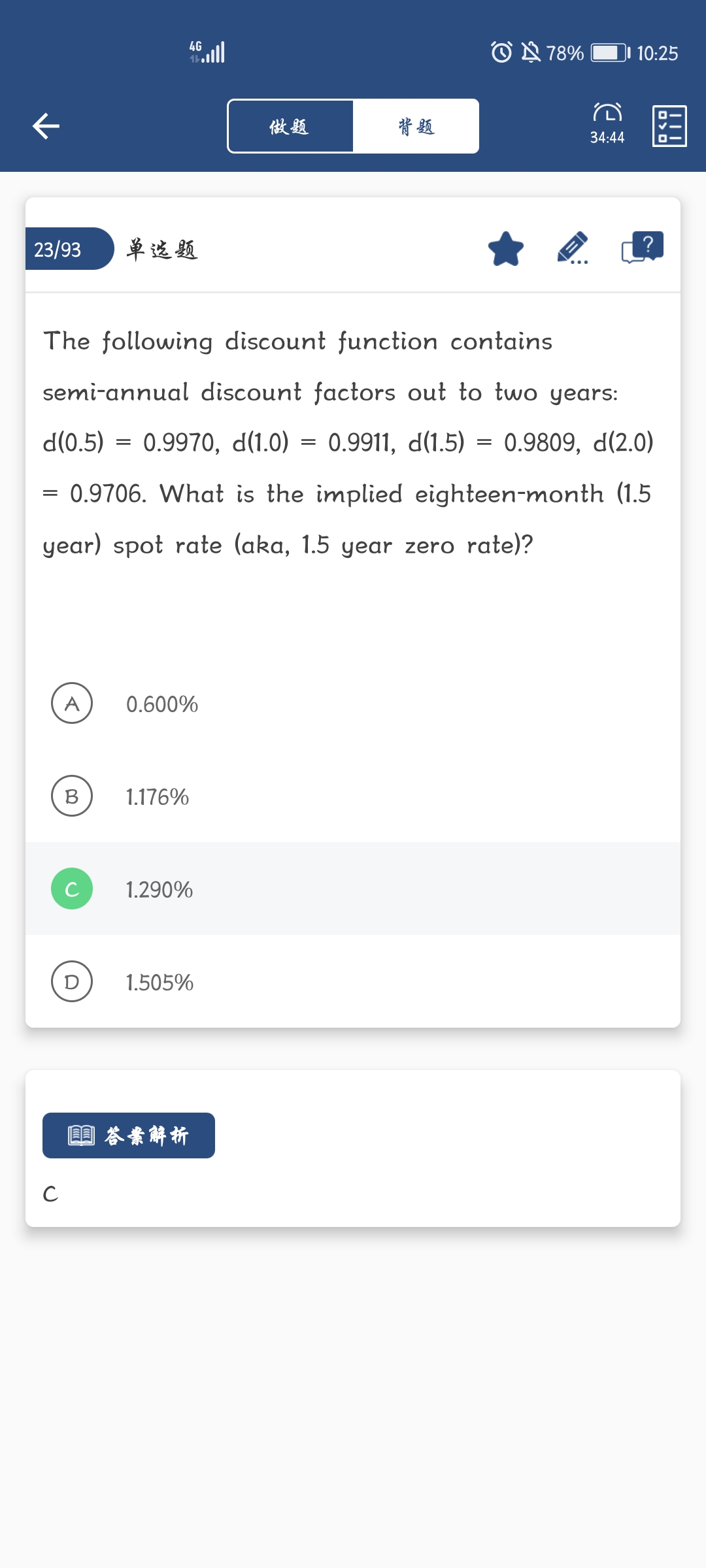Toggle the favorite star icon
The image size is (706, 1568).
click(506, 249)
